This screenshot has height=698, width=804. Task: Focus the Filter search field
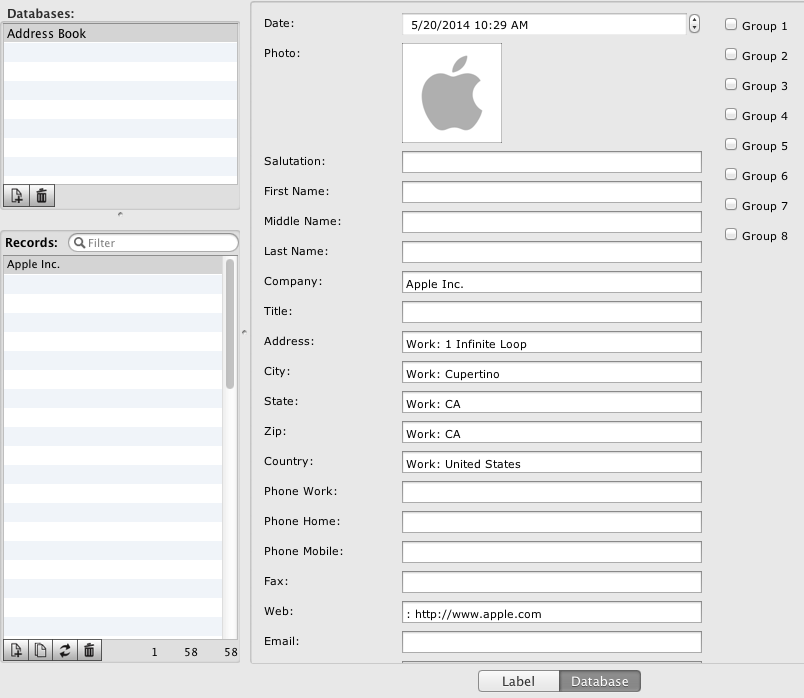[153, 243]
